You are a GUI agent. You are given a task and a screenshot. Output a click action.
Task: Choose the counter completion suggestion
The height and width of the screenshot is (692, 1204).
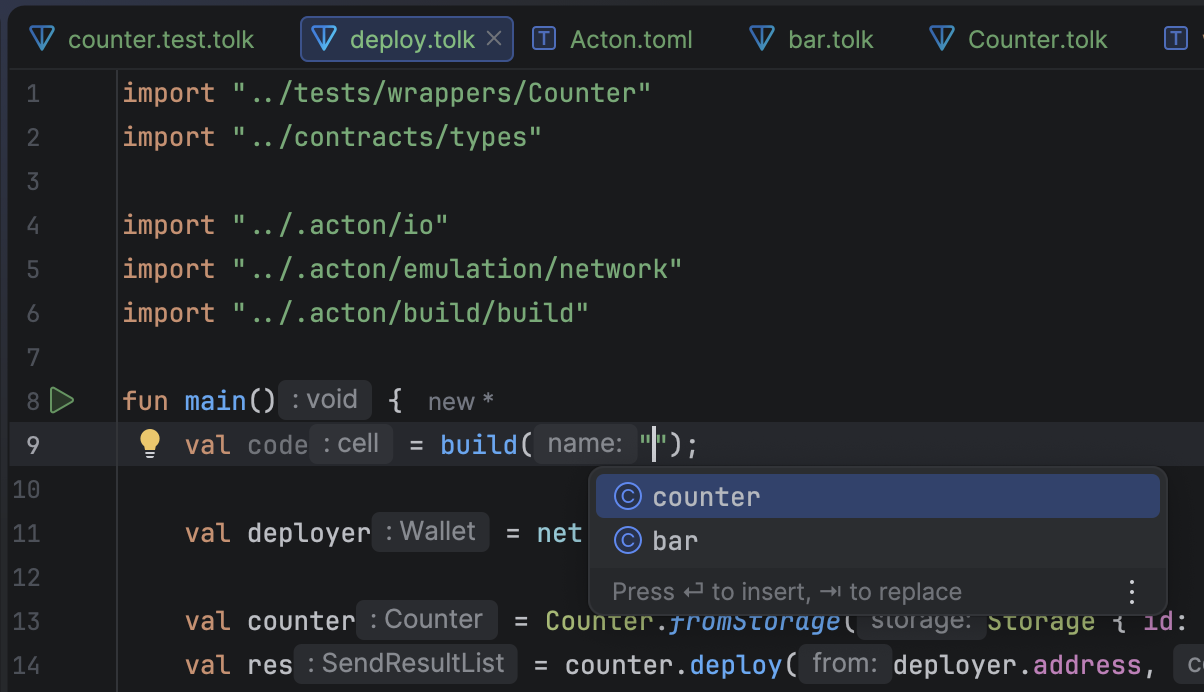click(706, 497)
